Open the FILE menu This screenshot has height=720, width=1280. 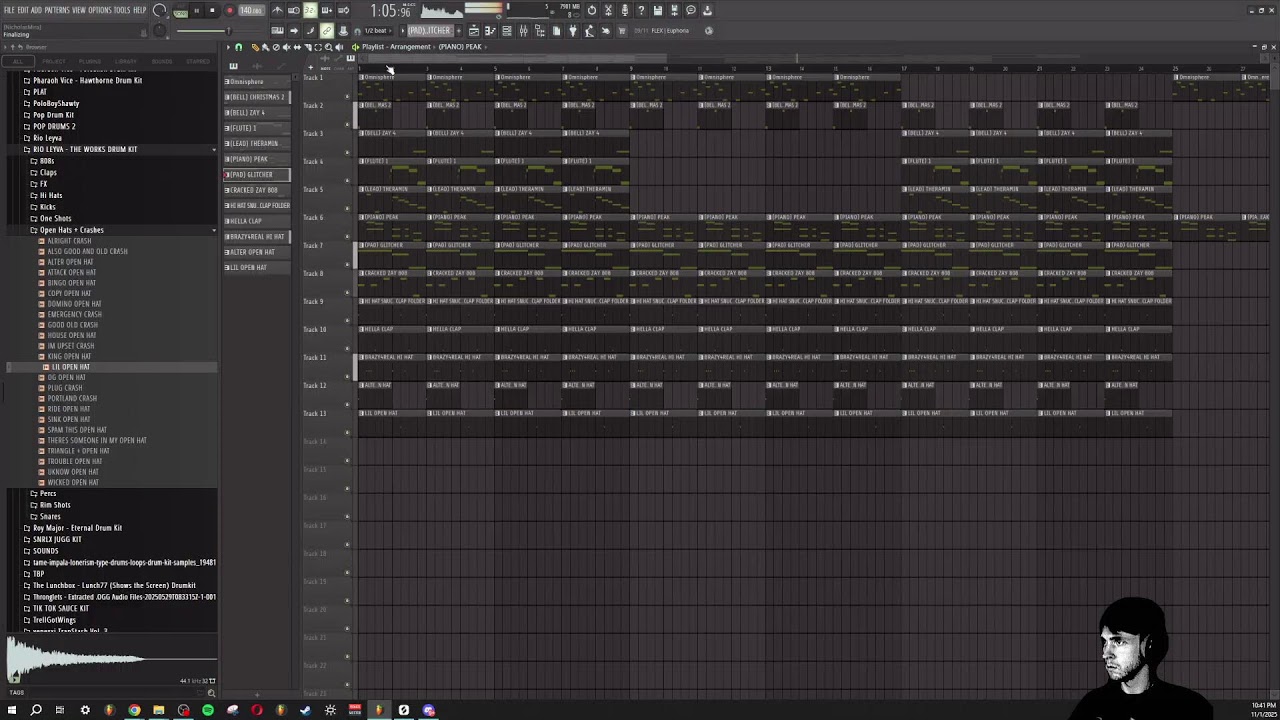point(9,10)
